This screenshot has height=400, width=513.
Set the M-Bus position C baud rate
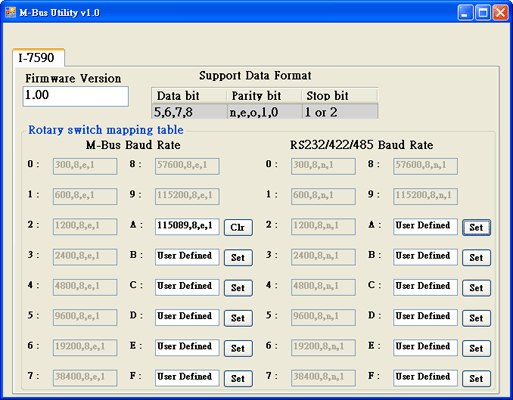click(x=238, y=288)
